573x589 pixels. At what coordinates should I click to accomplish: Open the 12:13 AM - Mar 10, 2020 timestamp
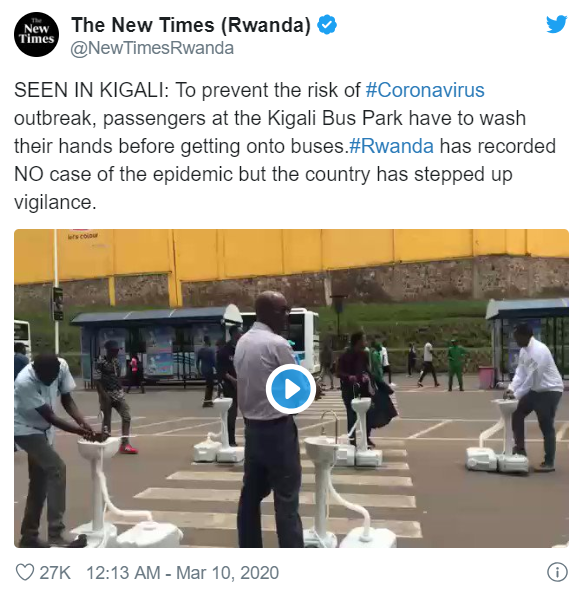point(183,573)
